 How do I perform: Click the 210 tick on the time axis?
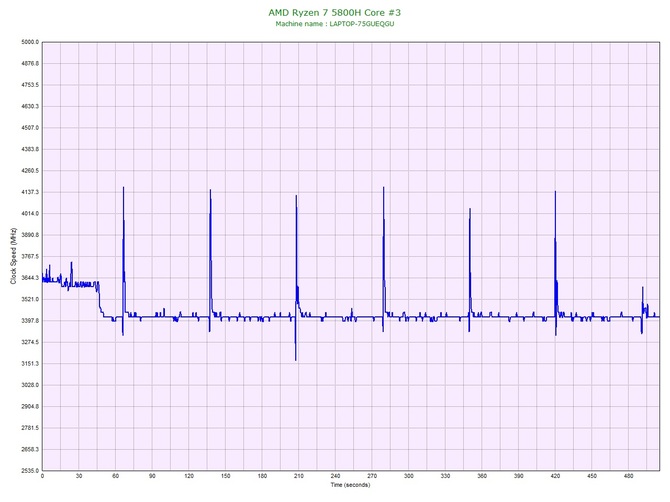(x=298, y=476)
